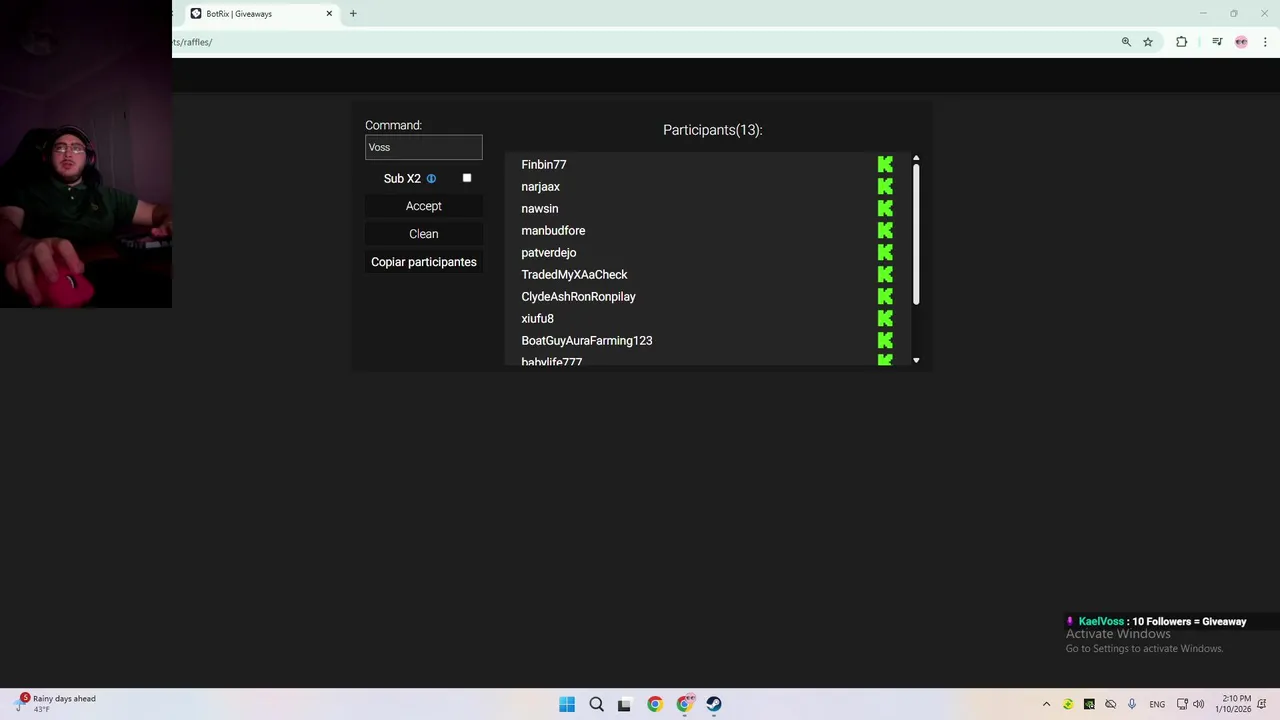
Task: Open the Chrome extensions puzzle icon
Action: point(1182,42)
